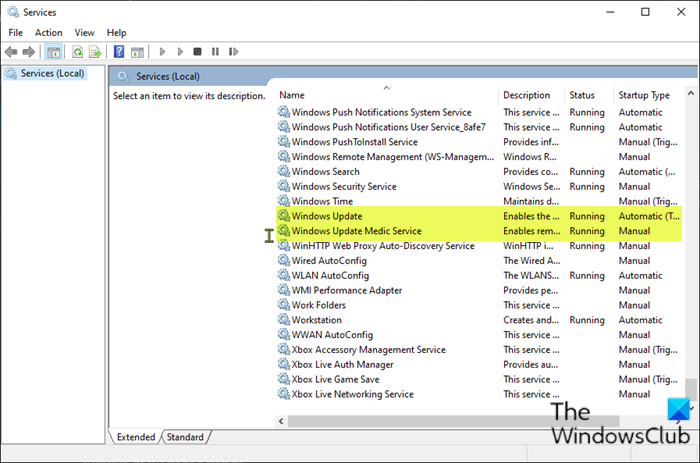Click the gear icon beside Wired AutoConfig
The width and height of the screenshot is (700, 463).
(x=284, y=260)
